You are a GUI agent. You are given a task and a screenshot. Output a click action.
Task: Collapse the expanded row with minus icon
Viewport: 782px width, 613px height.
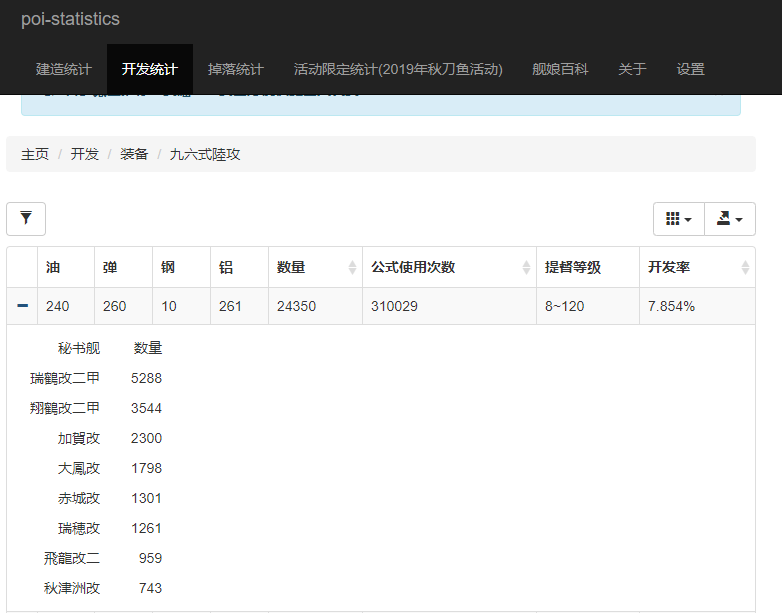click(22, 306)
